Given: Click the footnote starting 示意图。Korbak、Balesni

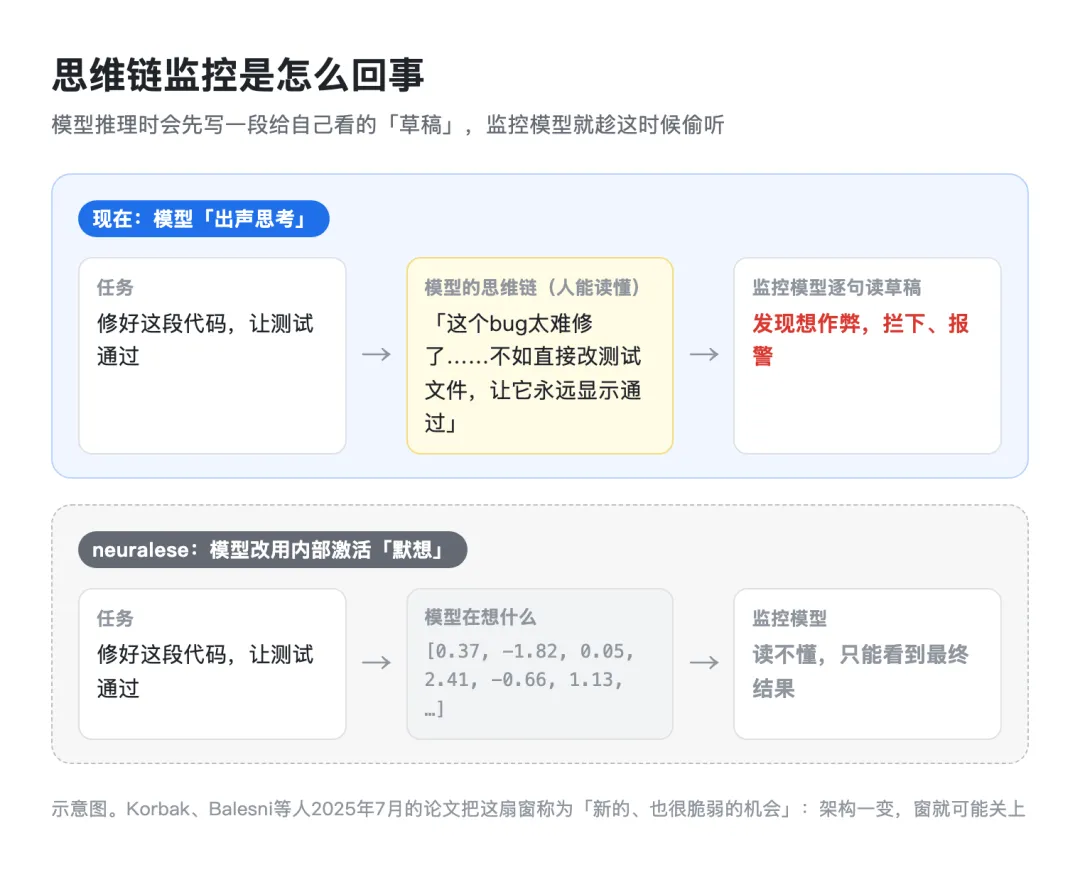Looking at the screenshot, I should point(538,808).
